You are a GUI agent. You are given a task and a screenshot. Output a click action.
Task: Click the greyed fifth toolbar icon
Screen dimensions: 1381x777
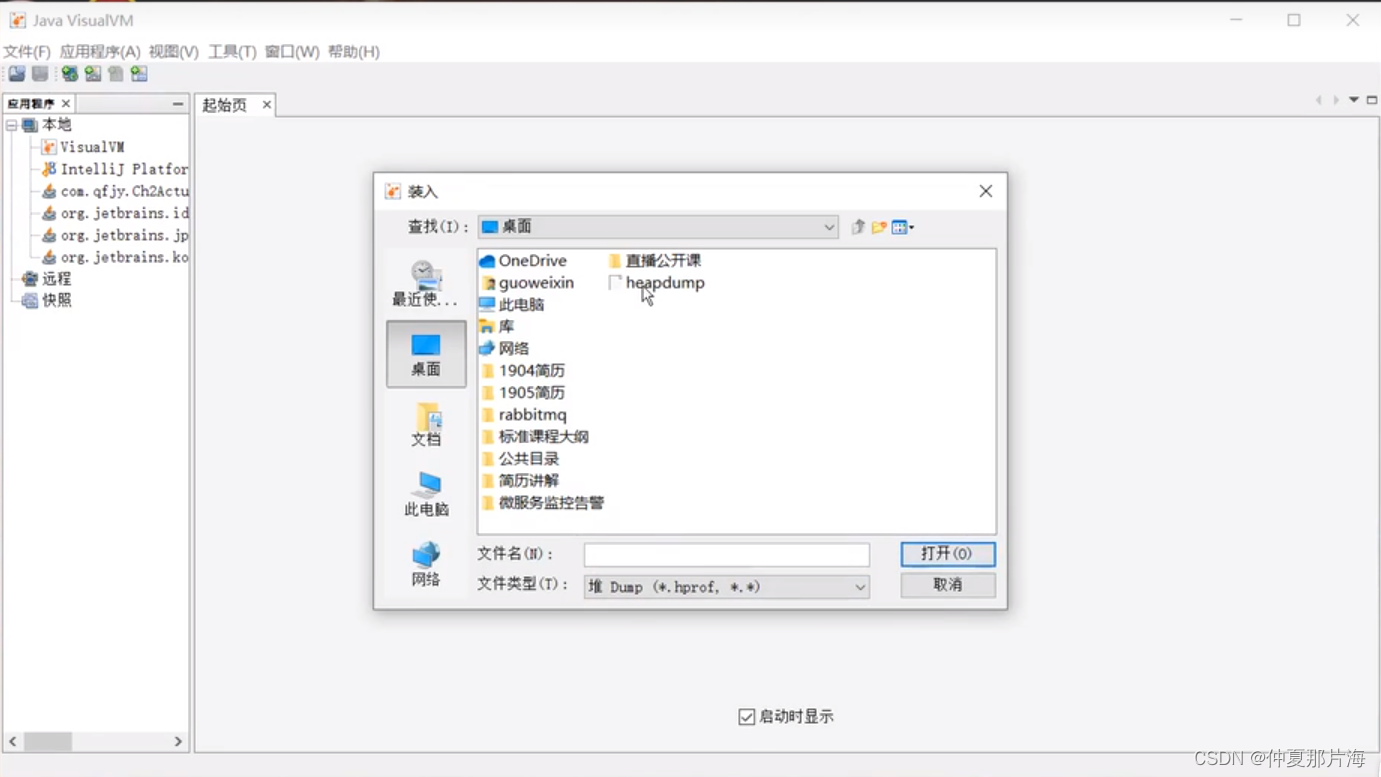pyautogui.click(x=116, y=74)
